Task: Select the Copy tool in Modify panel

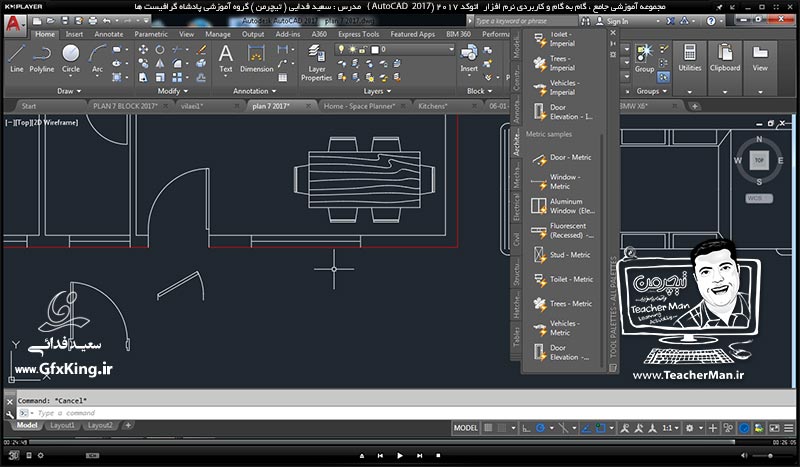Action: tap(143, 63)
